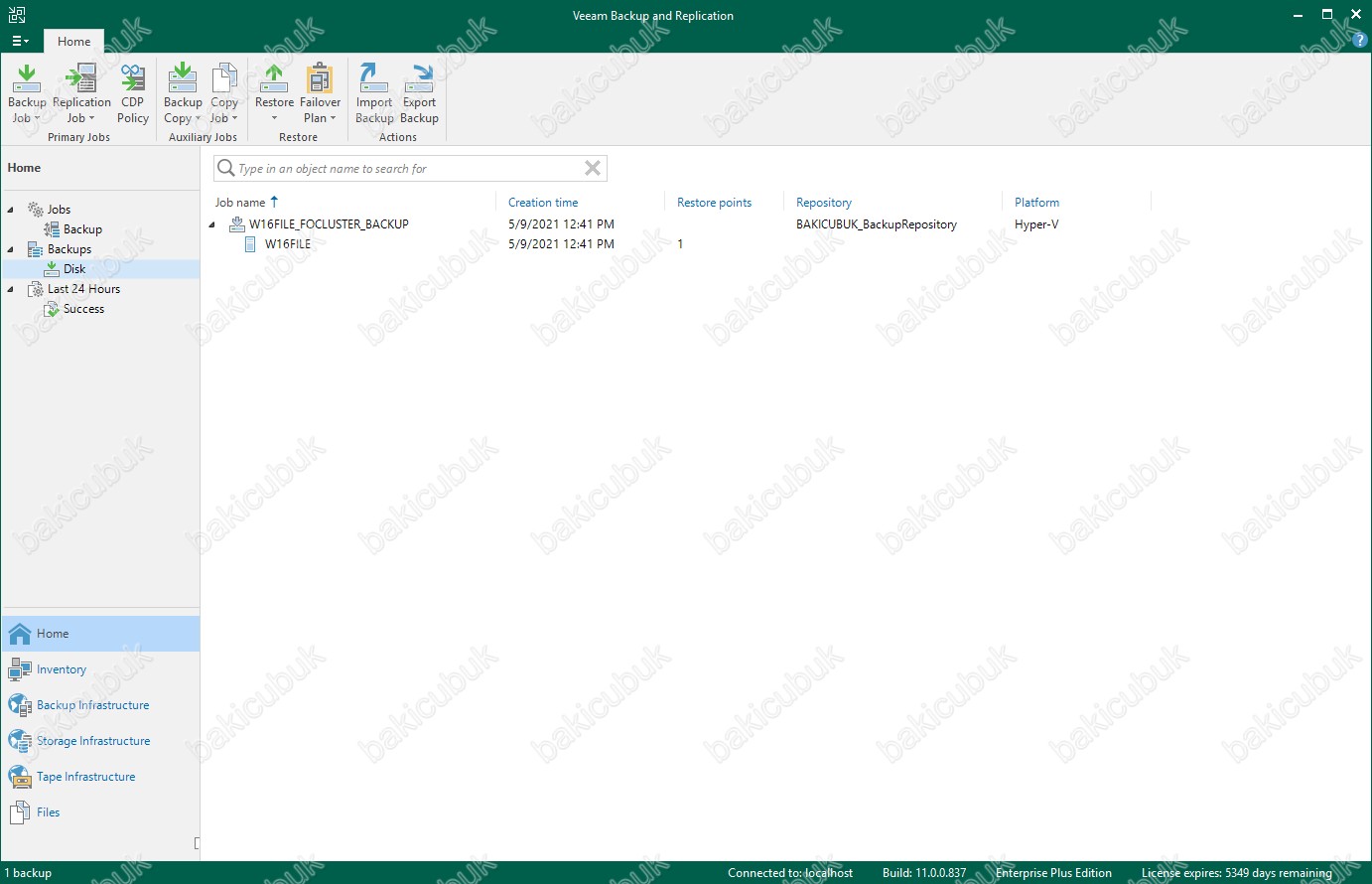This screenshot has width=1372, height=884.
Task: Collapse the Jobs tree node
Action: coord(11,210)
